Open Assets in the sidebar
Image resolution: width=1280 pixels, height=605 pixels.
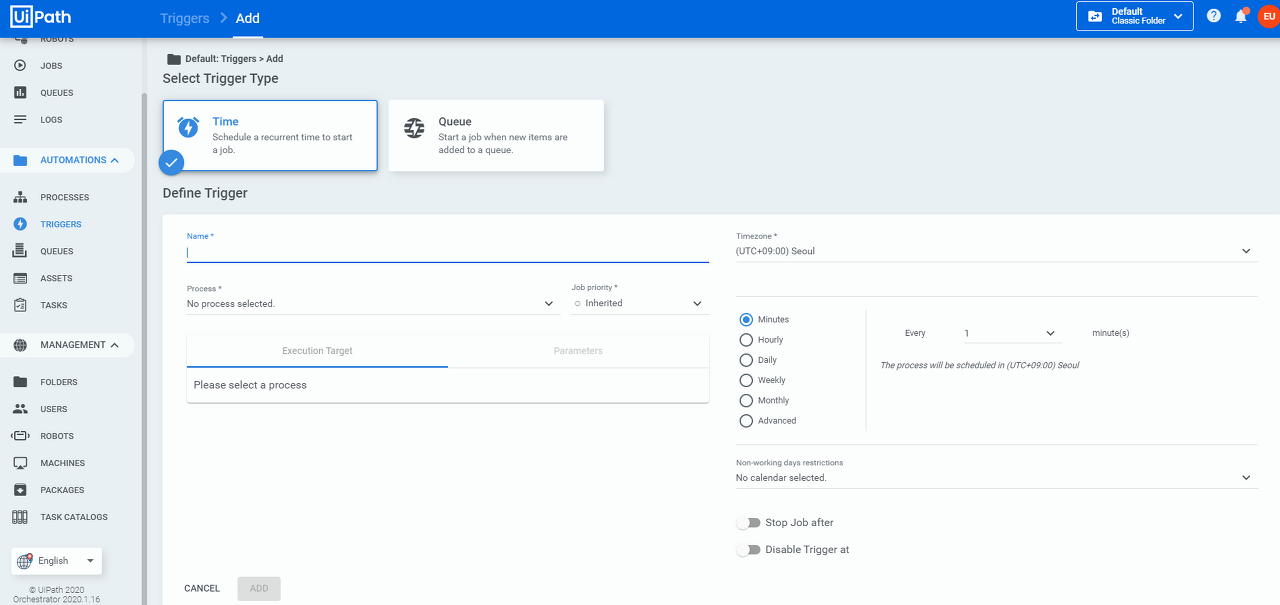coord(56,278)
